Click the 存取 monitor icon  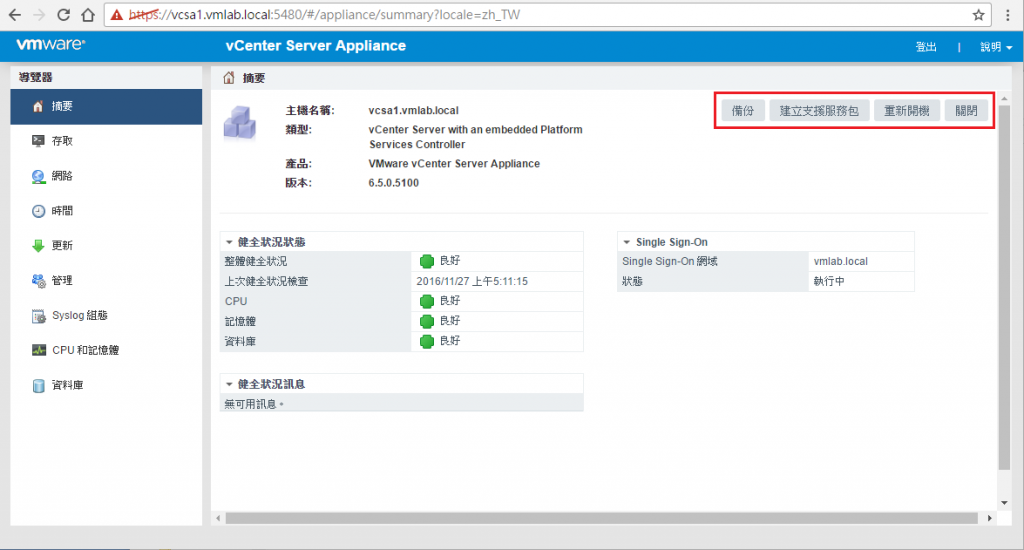tap(39, 141)
